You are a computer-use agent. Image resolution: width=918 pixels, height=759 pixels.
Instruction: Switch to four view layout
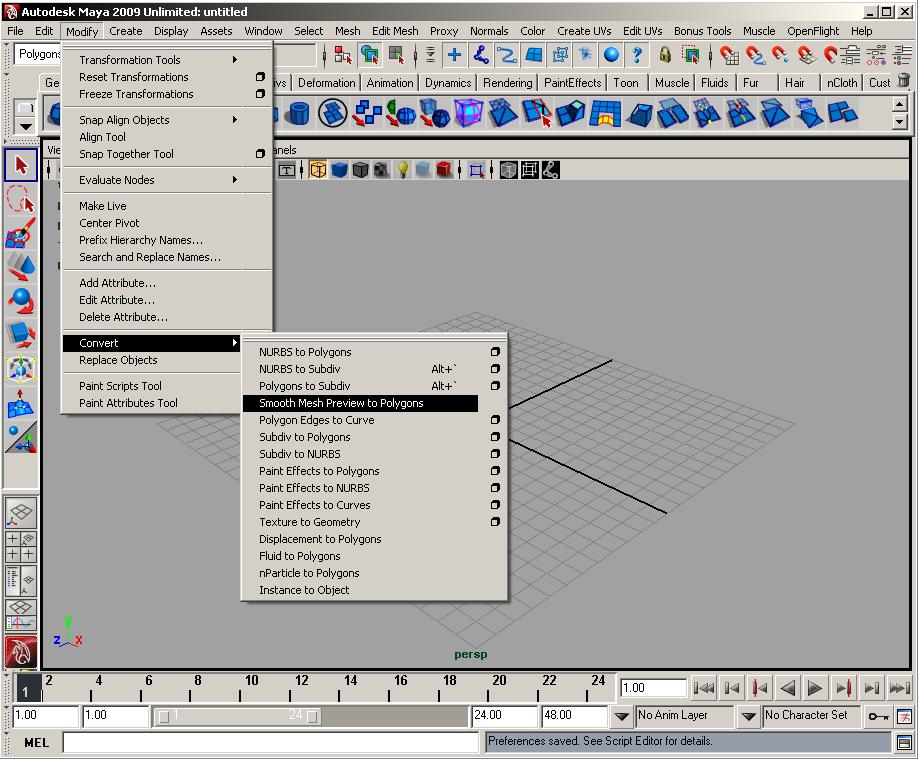tap(21, 546)
